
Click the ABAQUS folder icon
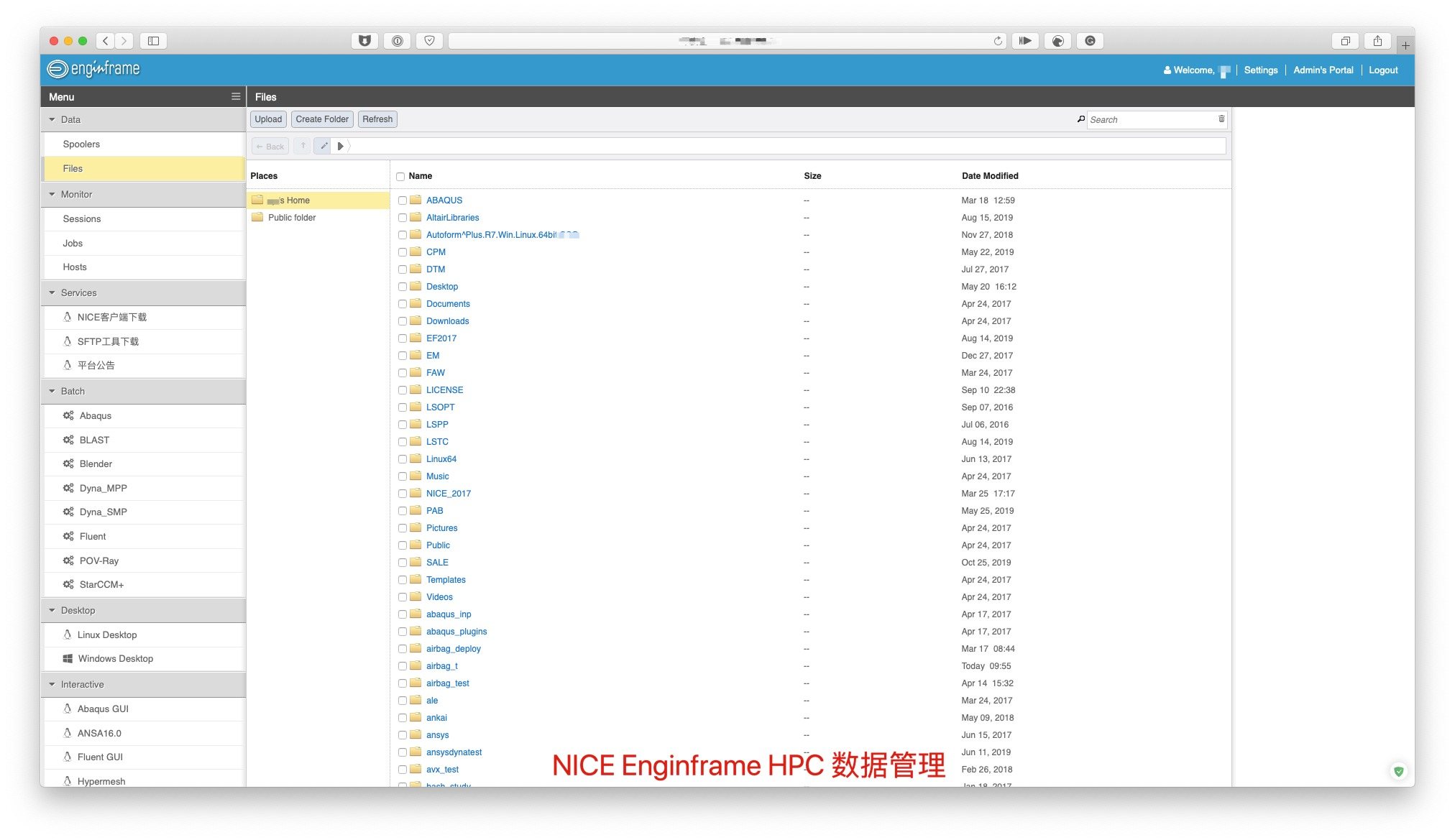[x=416, y=200]
